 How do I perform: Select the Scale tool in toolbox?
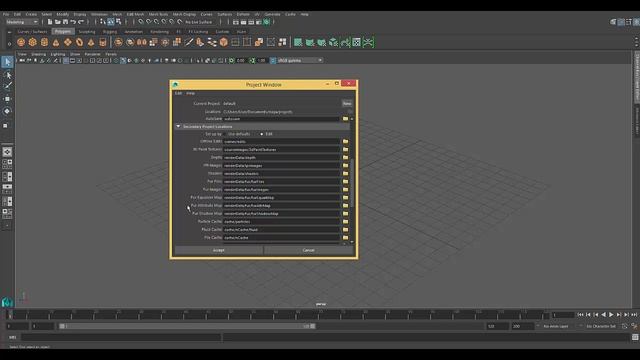click(6, 125)
